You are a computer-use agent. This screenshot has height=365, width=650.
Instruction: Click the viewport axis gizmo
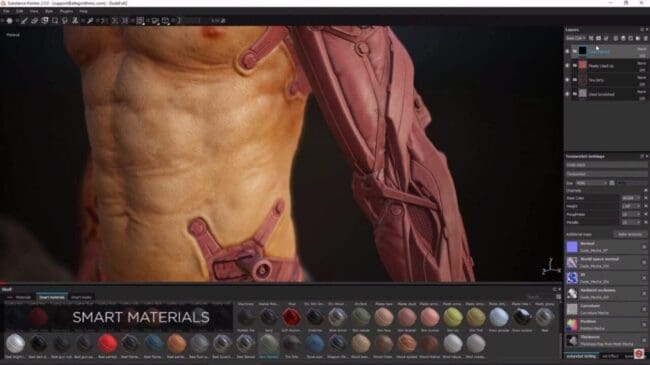click(551, 266)
